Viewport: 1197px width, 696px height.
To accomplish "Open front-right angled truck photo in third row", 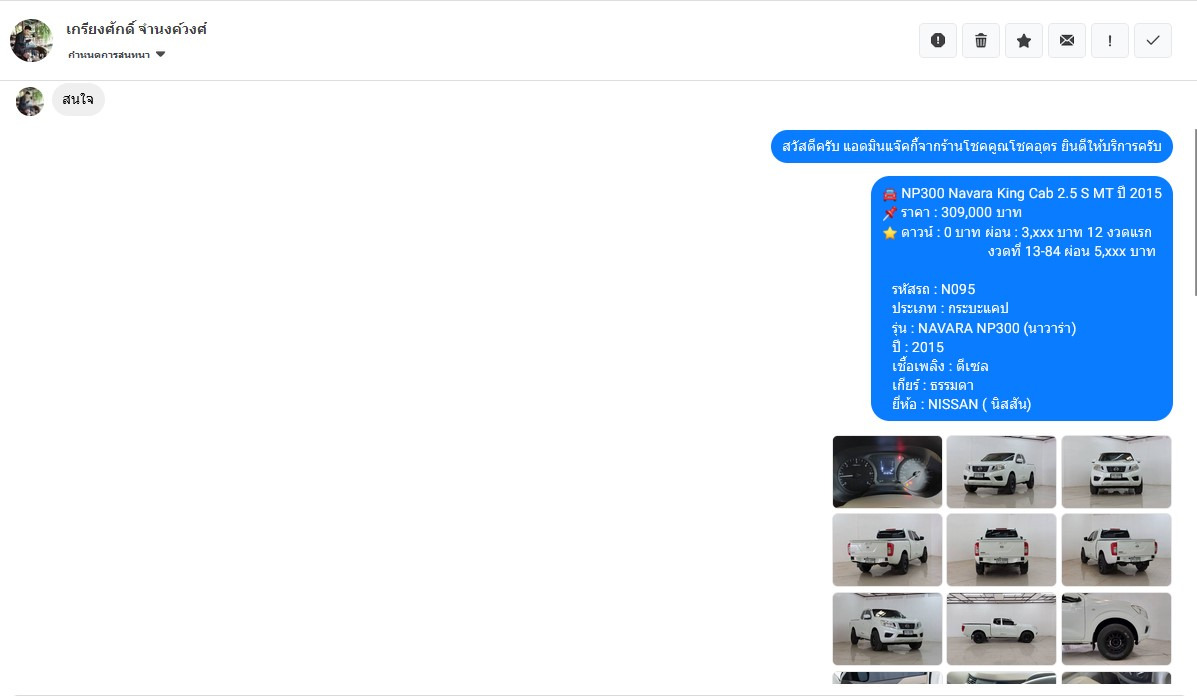I will coord(887,629).
